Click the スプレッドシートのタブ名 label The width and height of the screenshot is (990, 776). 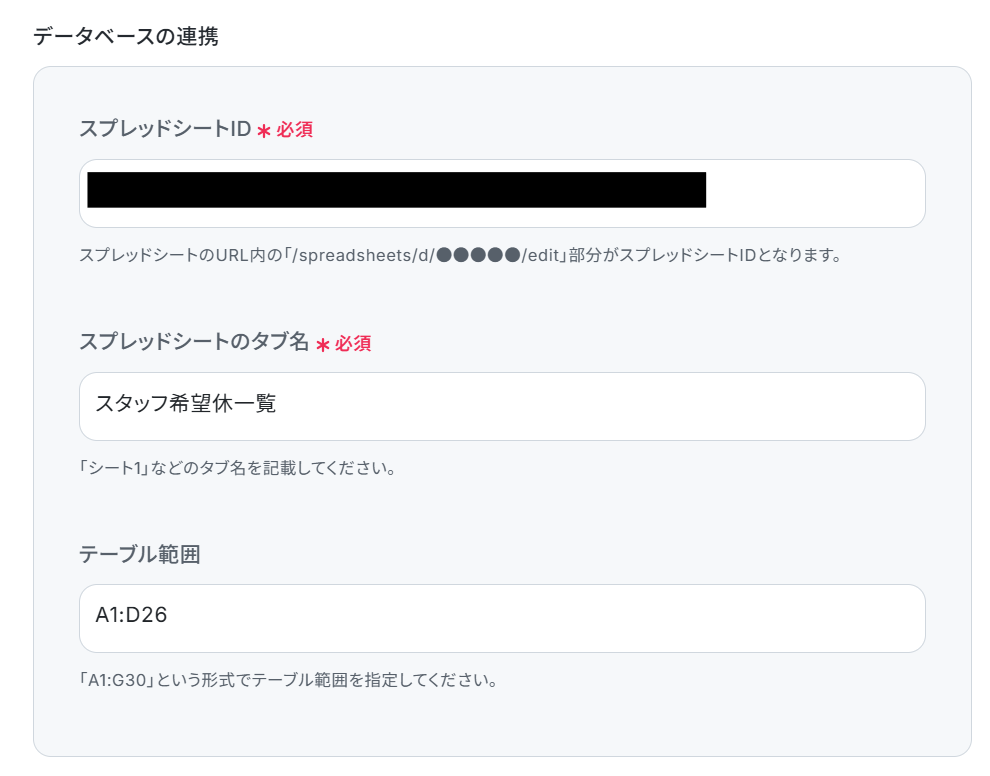pos(194,342)
